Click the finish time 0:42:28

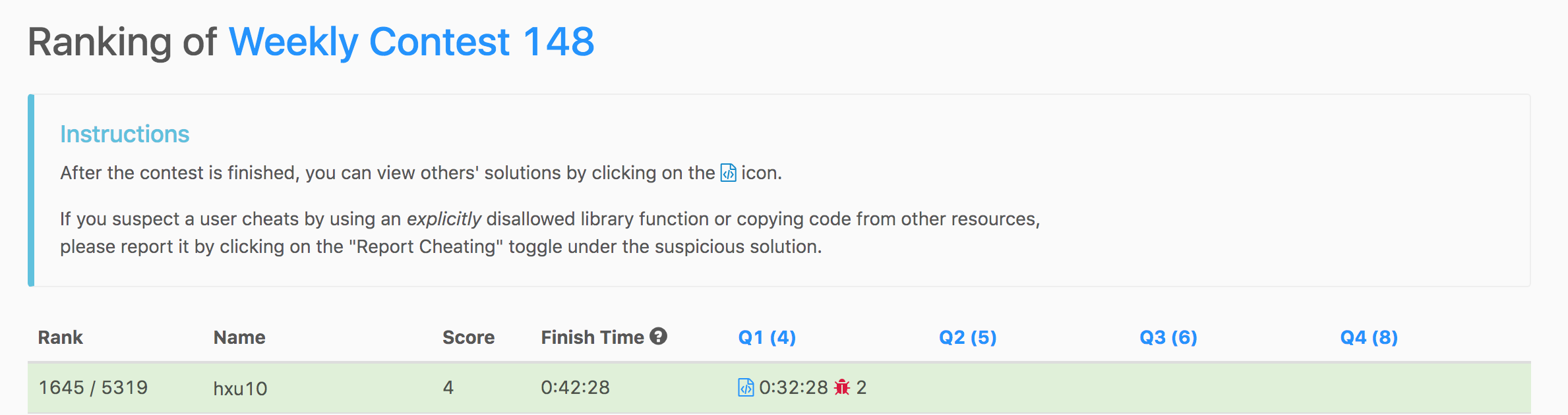point(575,387)
